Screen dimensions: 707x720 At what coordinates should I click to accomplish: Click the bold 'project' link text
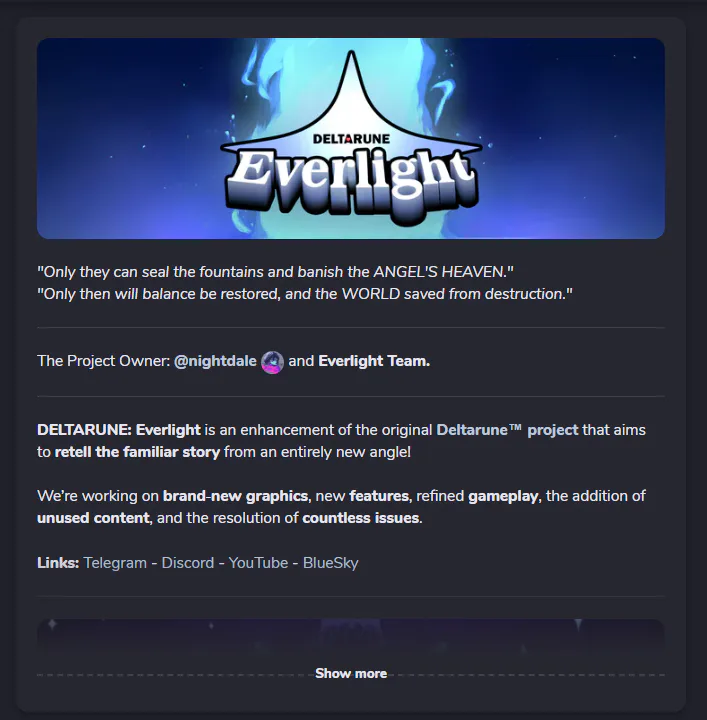click(553, 430)
